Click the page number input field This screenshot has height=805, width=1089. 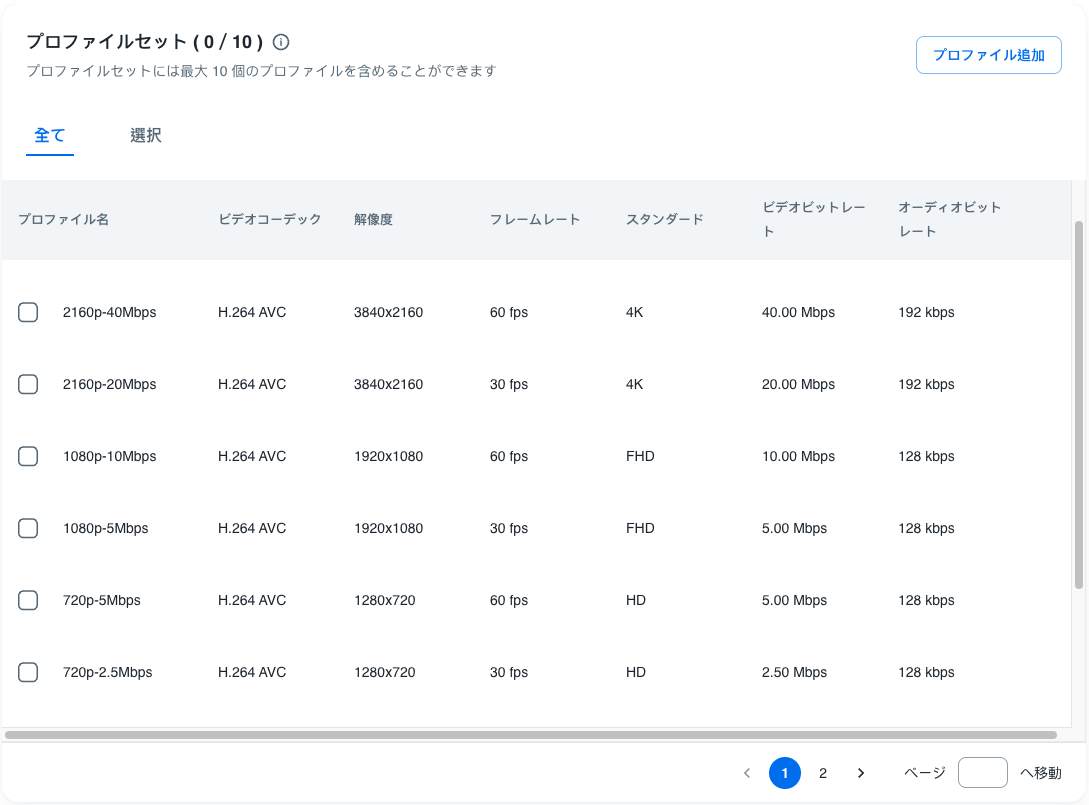982,773
